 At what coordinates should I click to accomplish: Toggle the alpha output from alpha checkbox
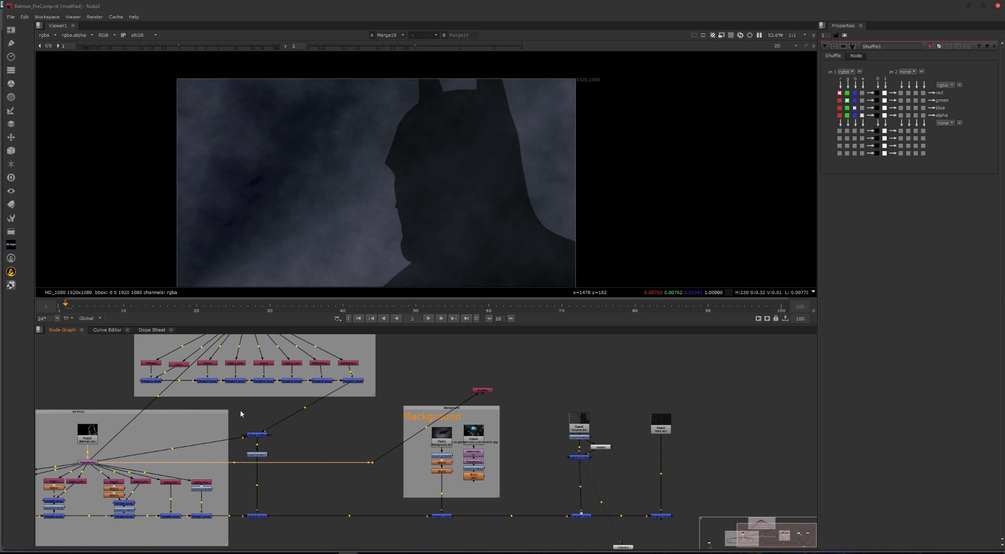point(862,115)
